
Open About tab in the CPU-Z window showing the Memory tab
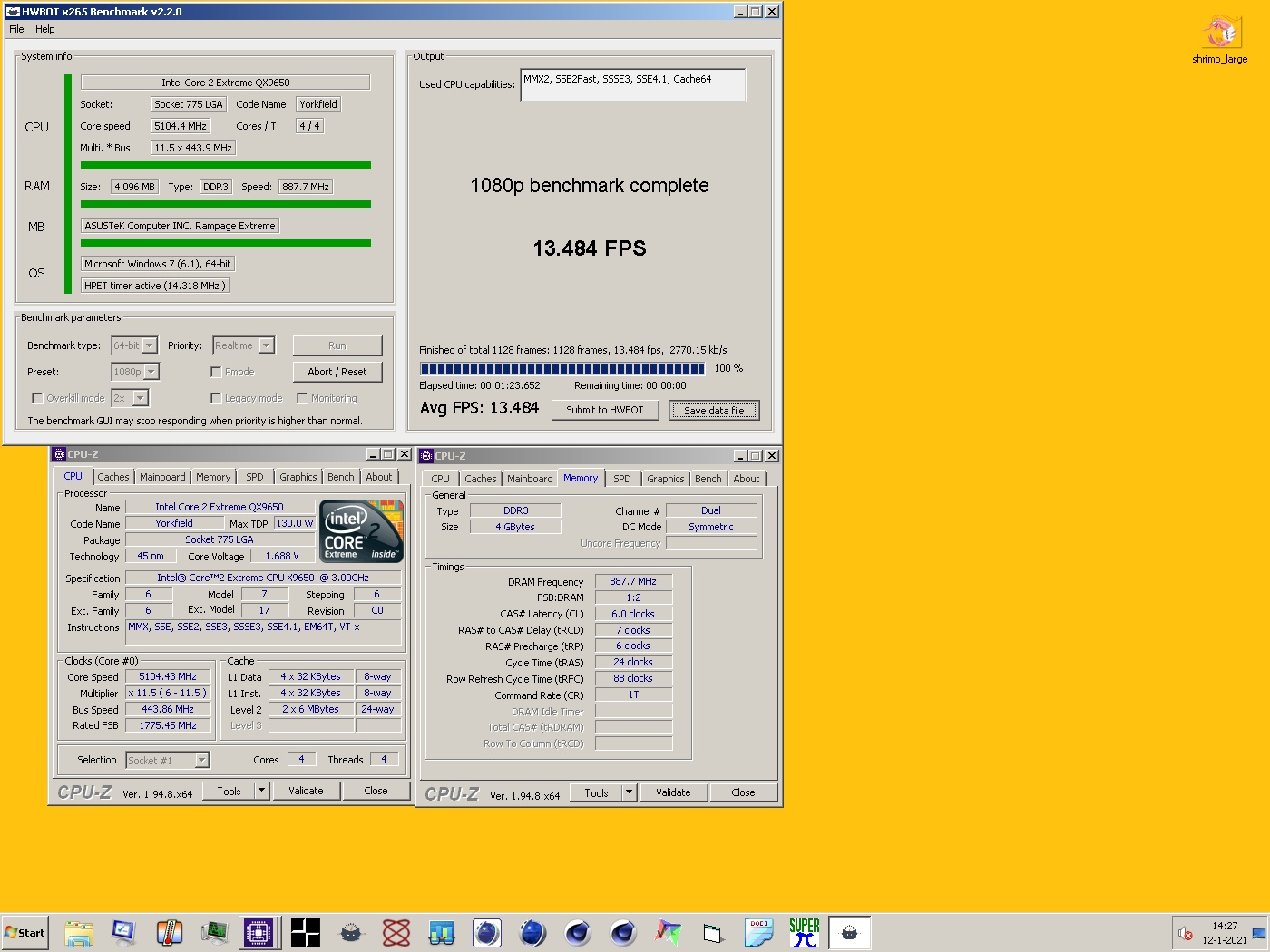tap(747, 479)
